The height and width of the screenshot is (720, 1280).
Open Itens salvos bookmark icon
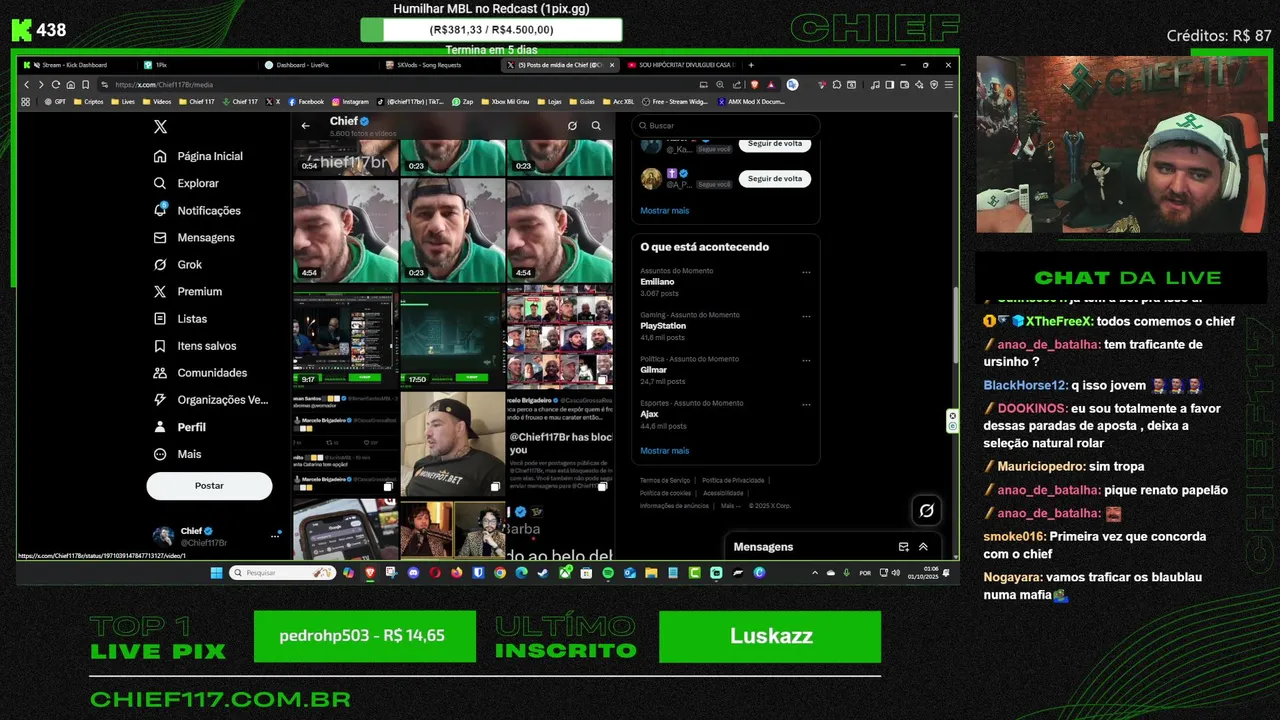pos(160,345)
